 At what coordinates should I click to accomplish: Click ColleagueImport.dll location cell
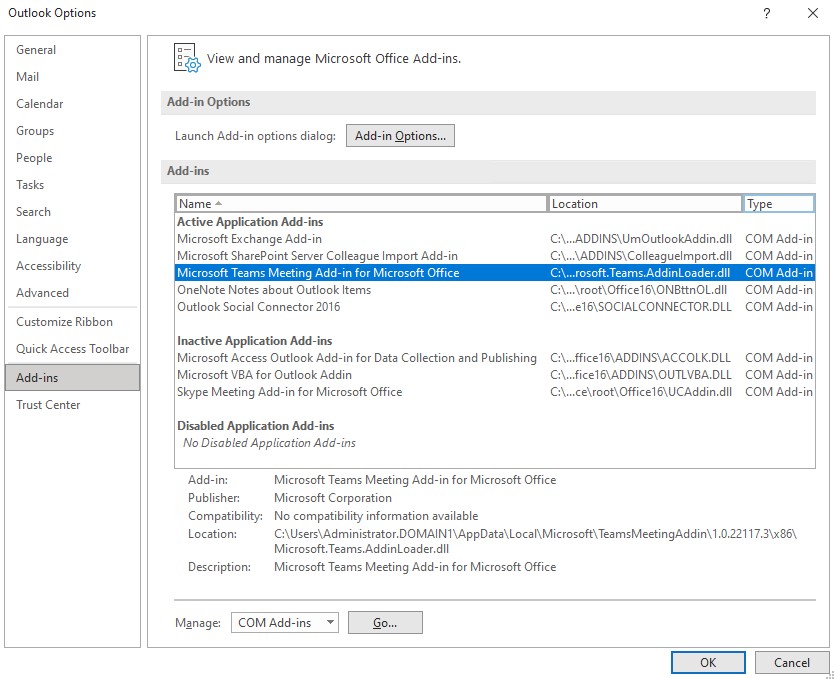pos(641,256)
